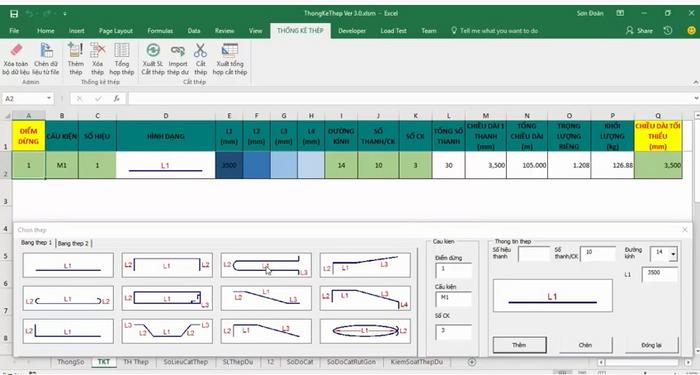Select closed stirrup shape with L3

(x=167, y=298)
